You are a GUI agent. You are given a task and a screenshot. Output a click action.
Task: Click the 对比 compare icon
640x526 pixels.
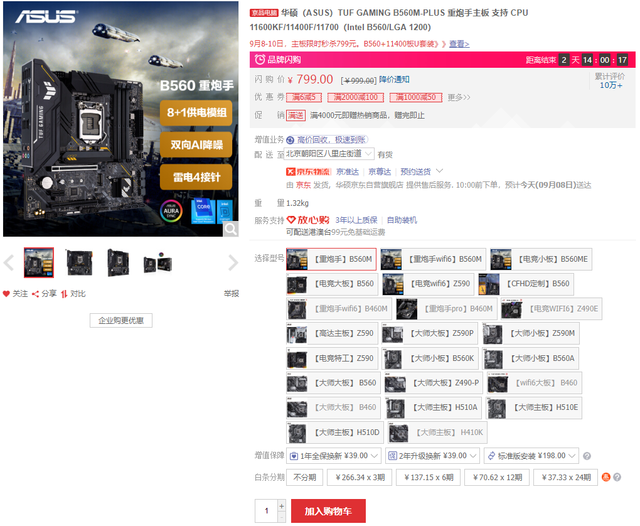coord(64,294)
